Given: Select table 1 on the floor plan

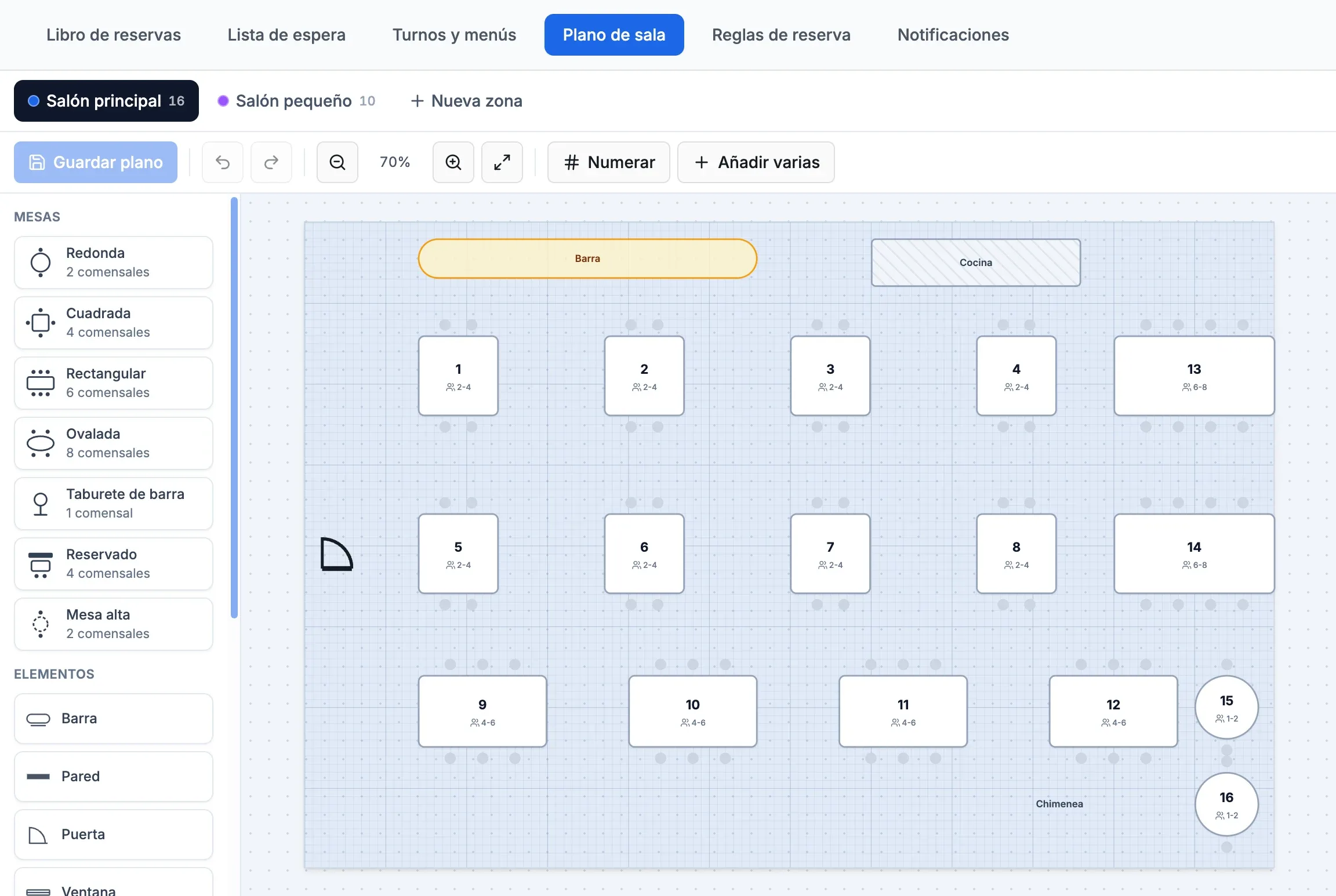Looking at the screenshot, I should point(458,376).
